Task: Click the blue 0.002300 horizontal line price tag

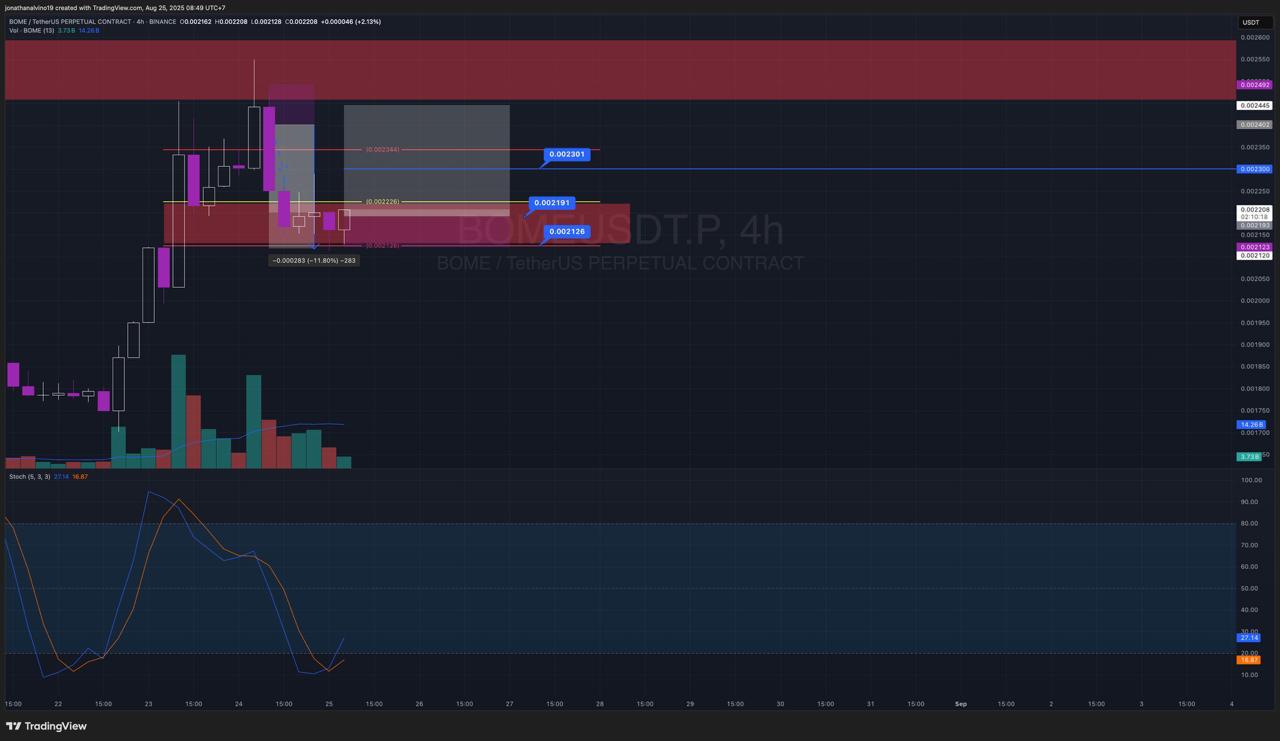Action: (1254, 169)
